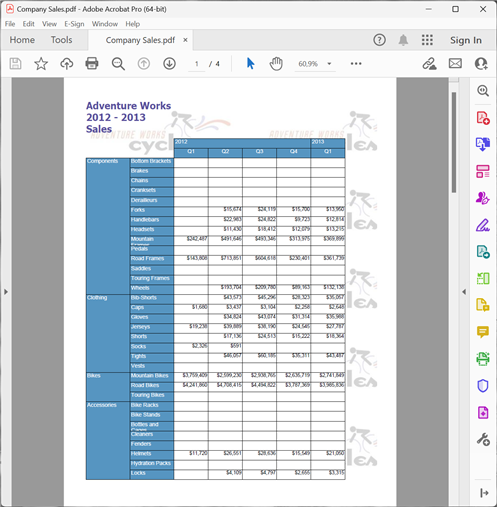The image size is (497, 507).
Task: Print the document
Action: tap(92, 64)
